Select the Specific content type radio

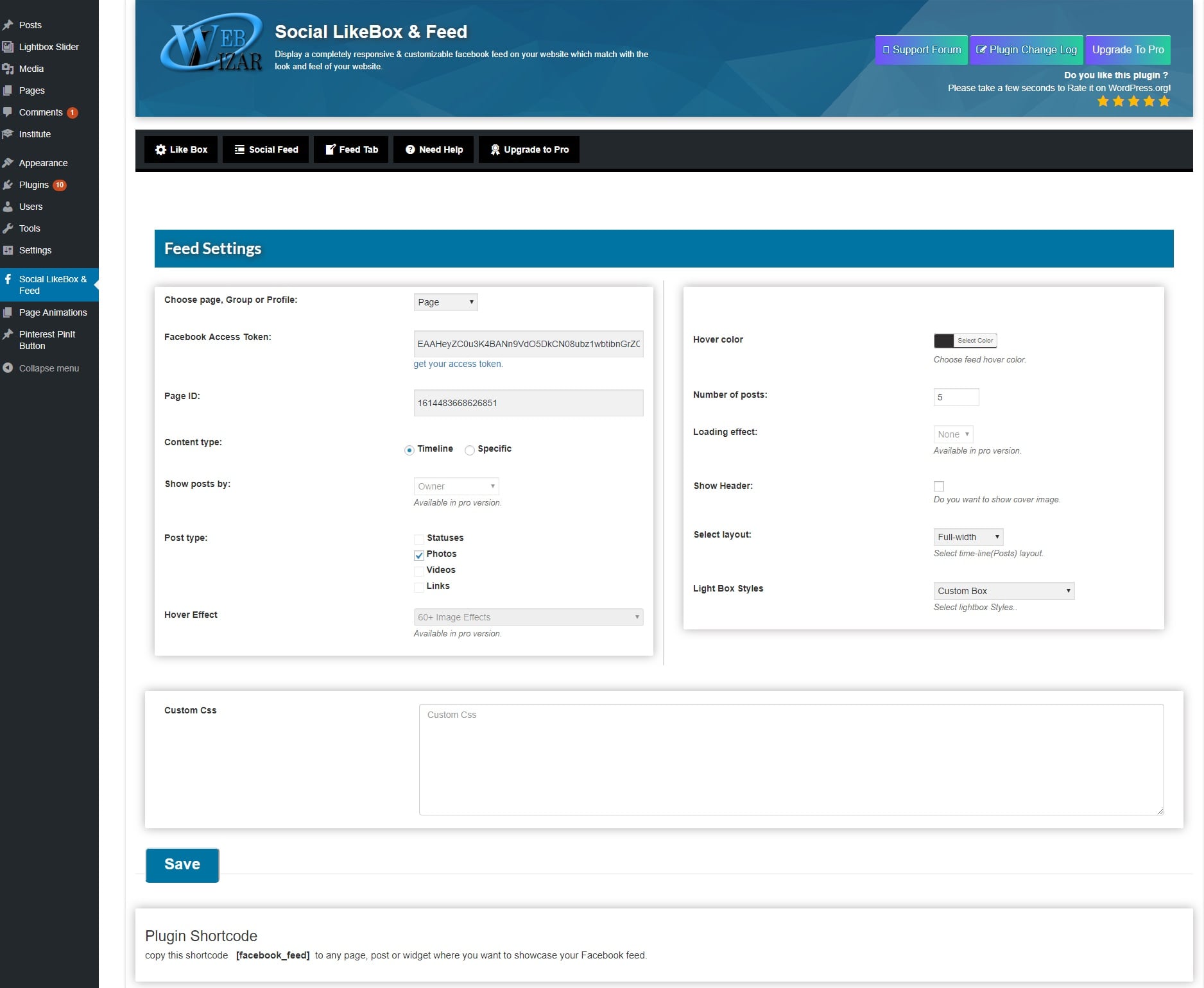470,450
